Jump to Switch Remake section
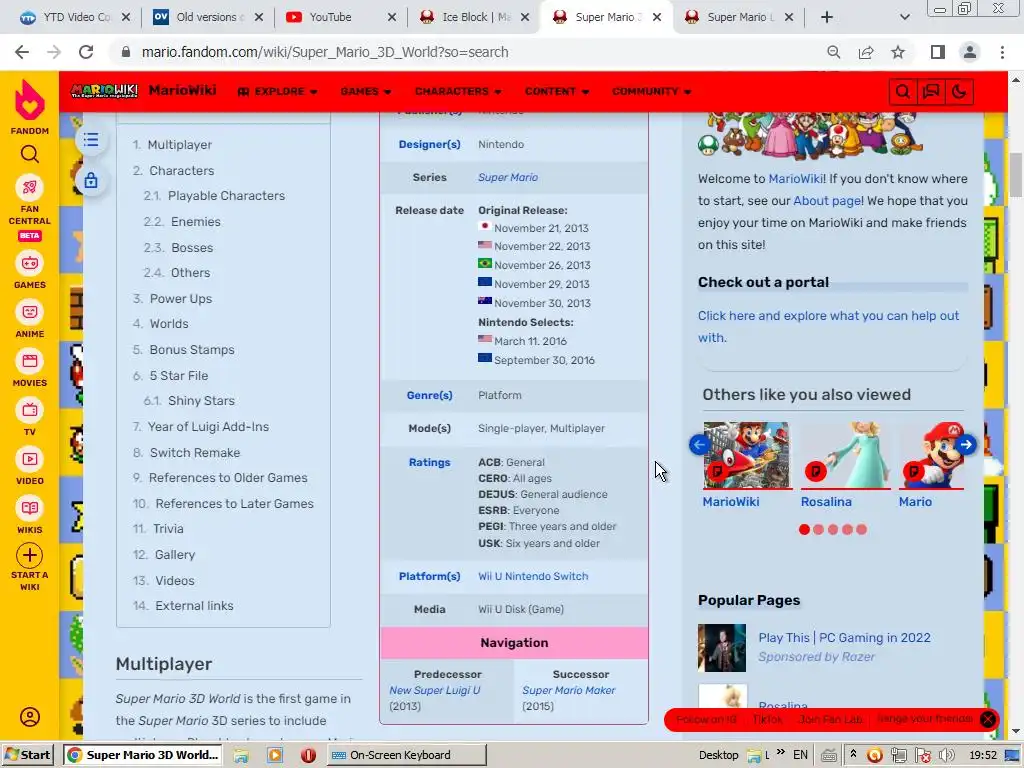This screenshot has height=768, width=1024. click(195, 453)
